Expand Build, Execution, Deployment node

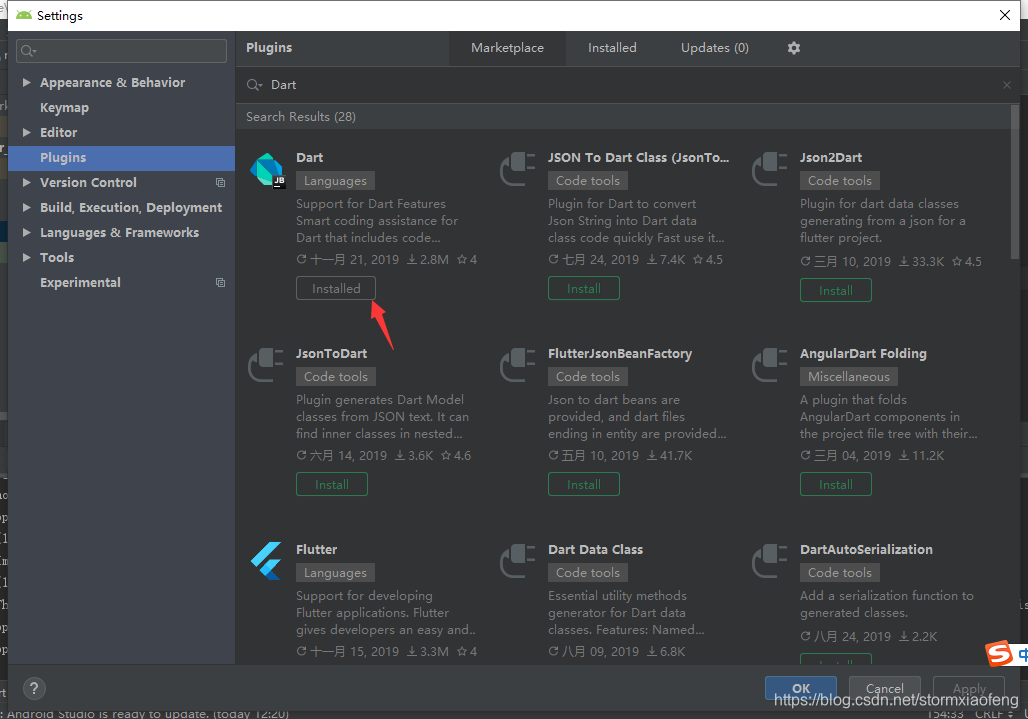click(x=27, y=207)
